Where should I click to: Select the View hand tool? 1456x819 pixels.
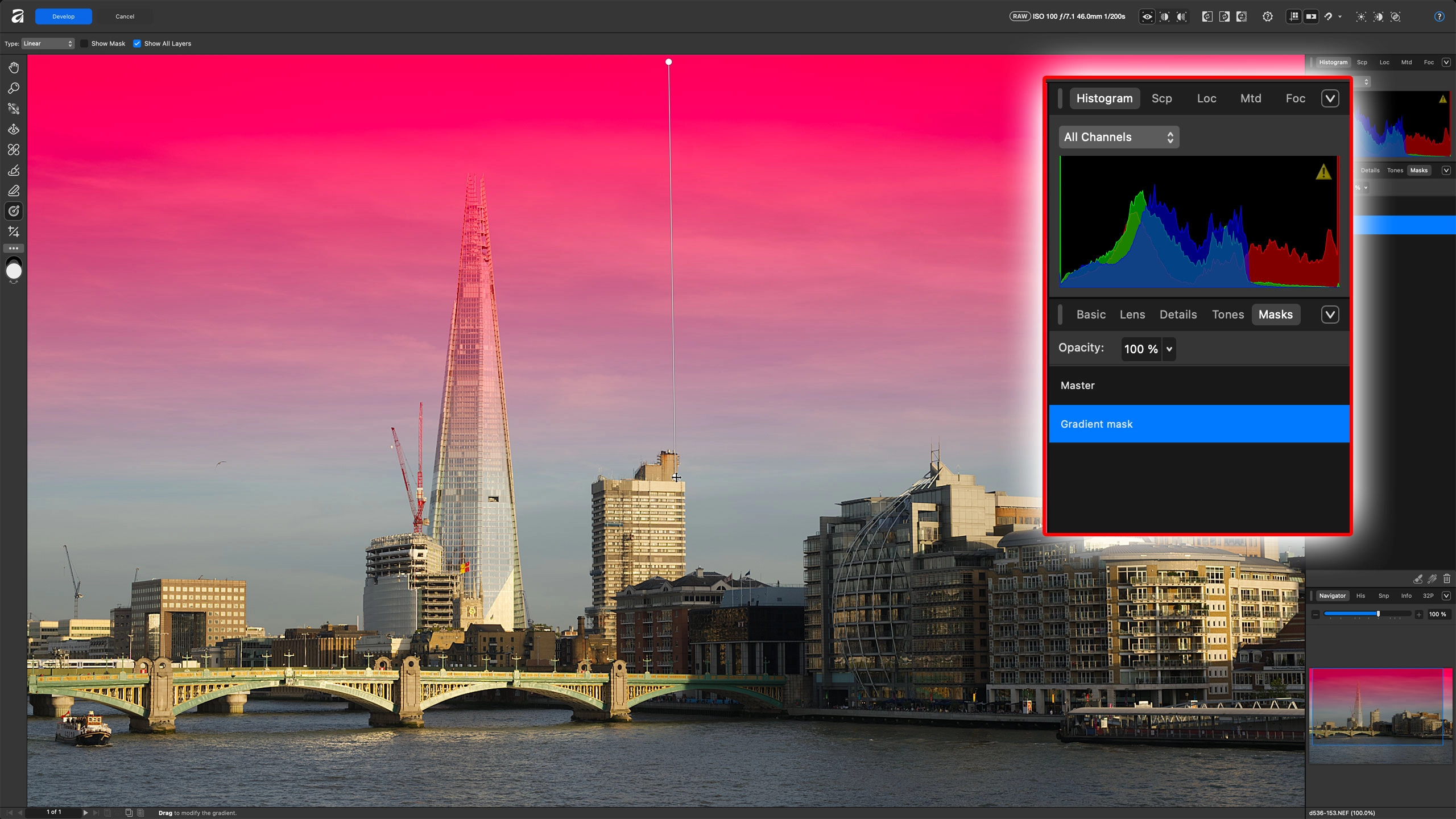[x=14, y=68]
